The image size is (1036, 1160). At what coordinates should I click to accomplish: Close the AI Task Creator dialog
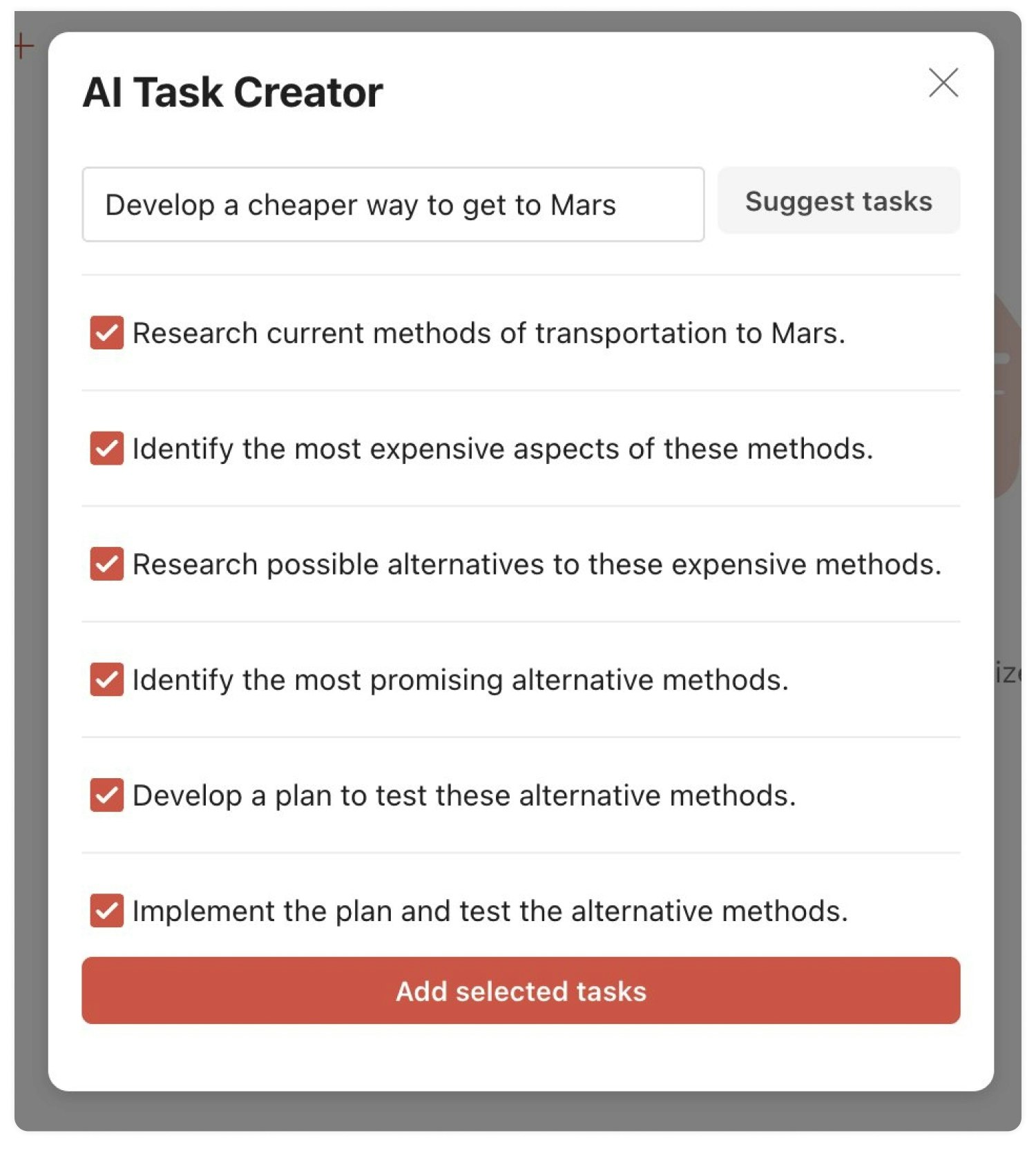point(943,83)
